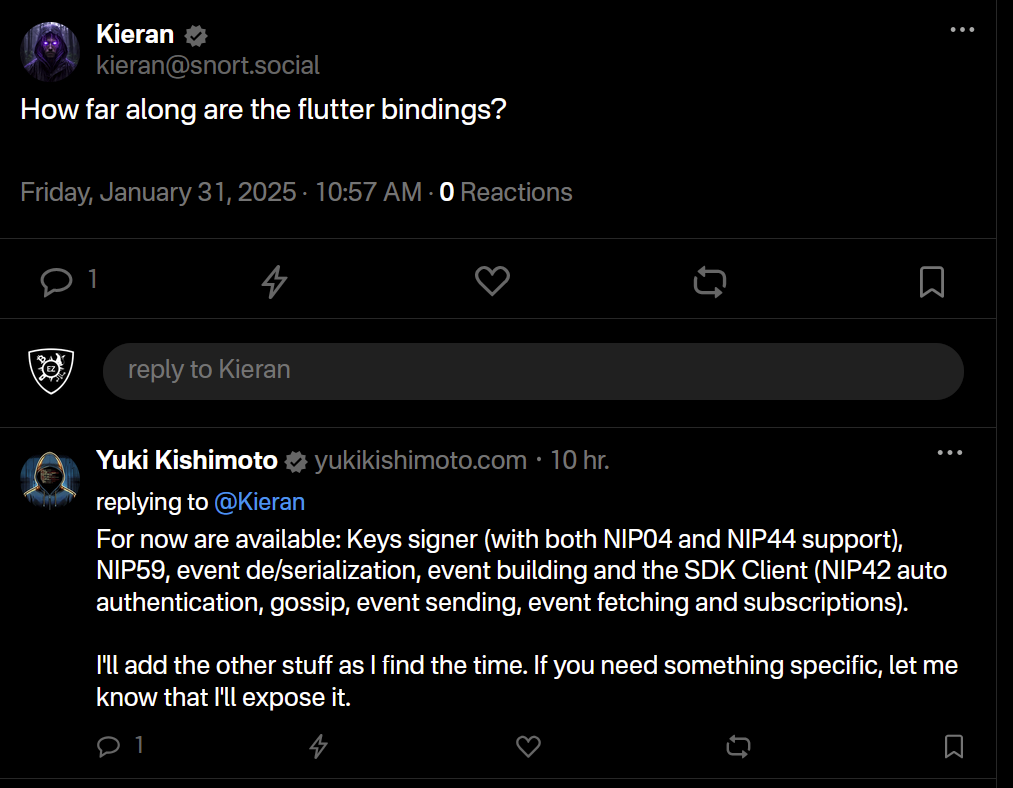Click Kieran's display name
Viewport: 1013px width, 788px height.
pyautogui.click(x=135, y=34)
